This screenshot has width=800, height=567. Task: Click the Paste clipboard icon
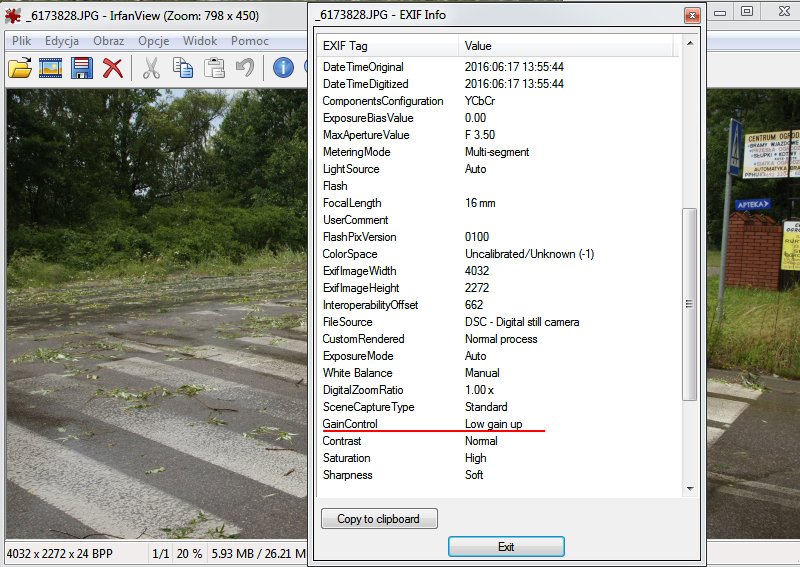tap(214, 68)
